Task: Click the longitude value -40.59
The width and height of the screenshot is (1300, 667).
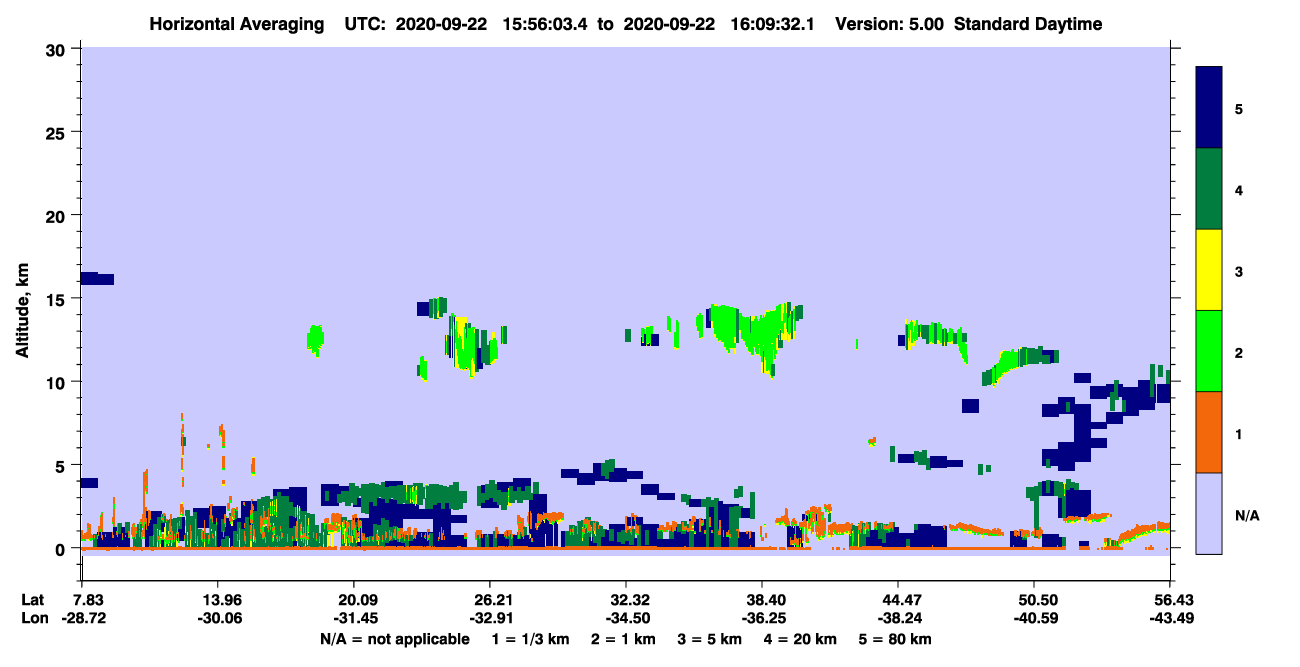Action: pyautogui.click(x=1034, y=618)
